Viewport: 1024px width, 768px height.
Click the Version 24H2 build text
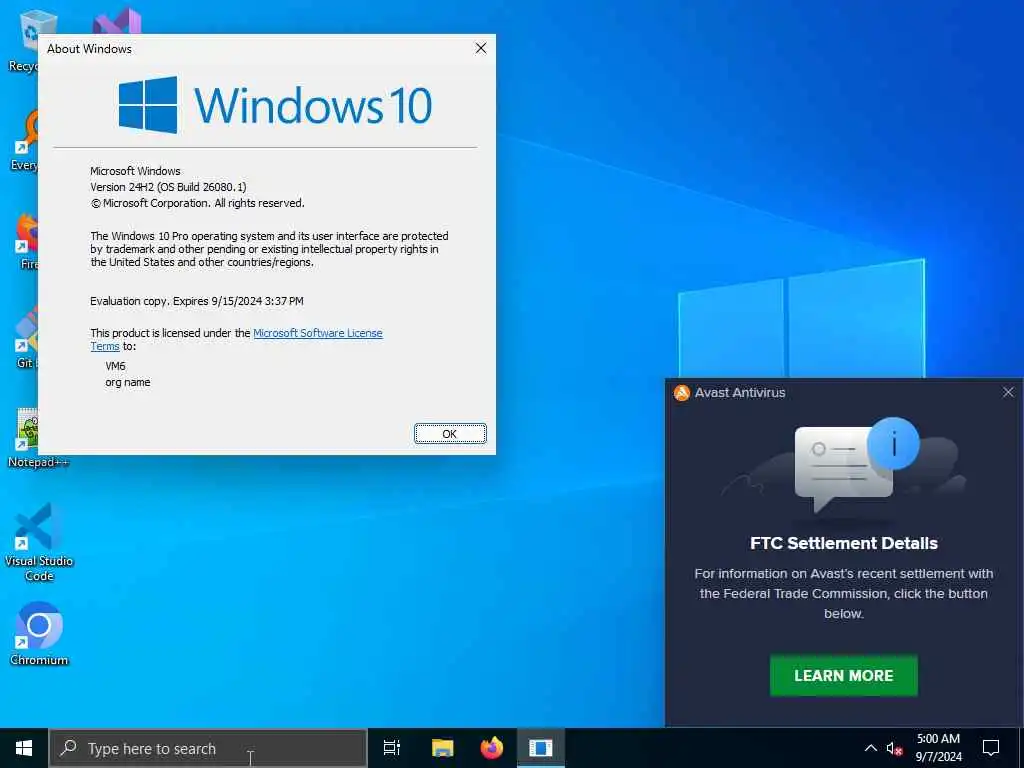(x=168, y=187)
